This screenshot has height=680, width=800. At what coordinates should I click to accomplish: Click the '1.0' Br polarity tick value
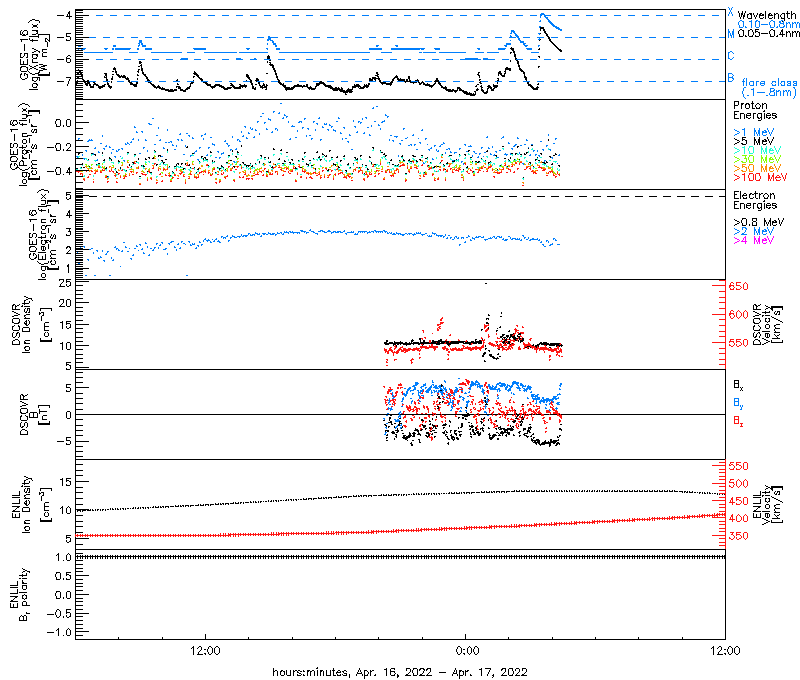(63, 557)
